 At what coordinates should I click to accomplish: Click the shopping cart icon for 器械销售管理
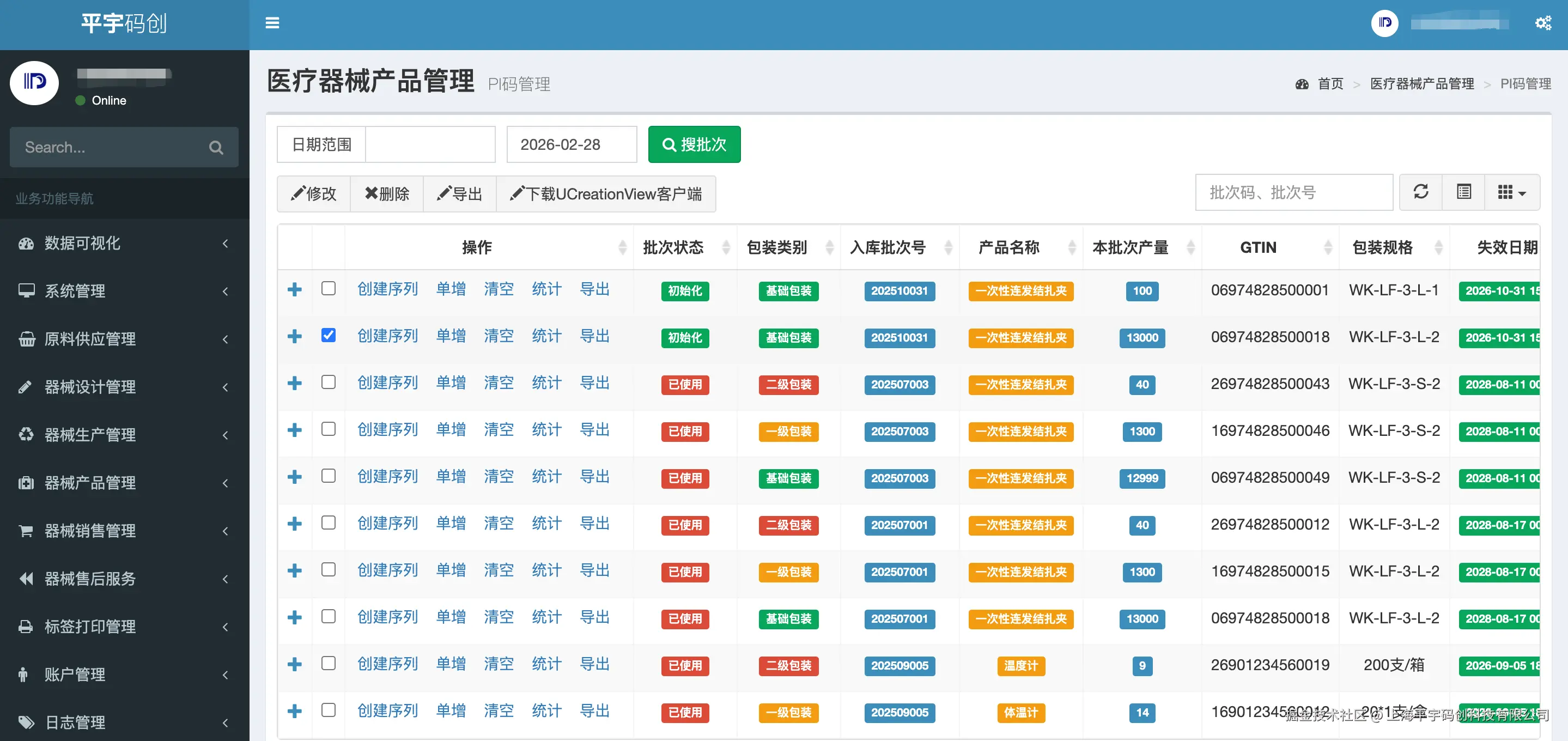coord(26,530)
